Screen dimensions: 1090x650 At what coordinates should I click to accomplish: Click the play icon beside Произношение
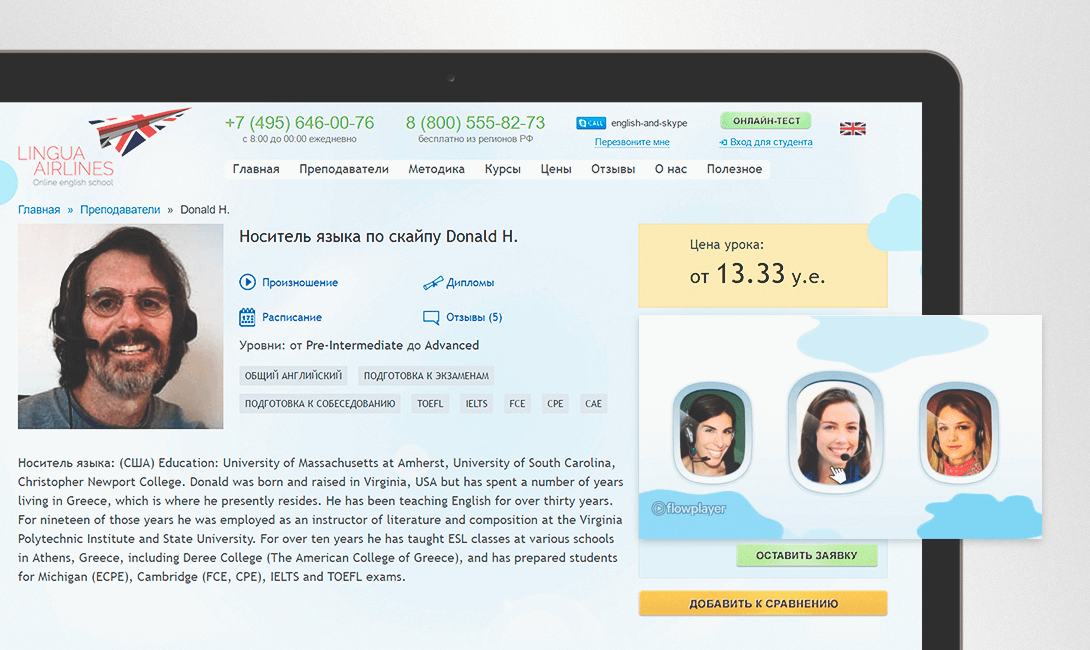point(247,282)
